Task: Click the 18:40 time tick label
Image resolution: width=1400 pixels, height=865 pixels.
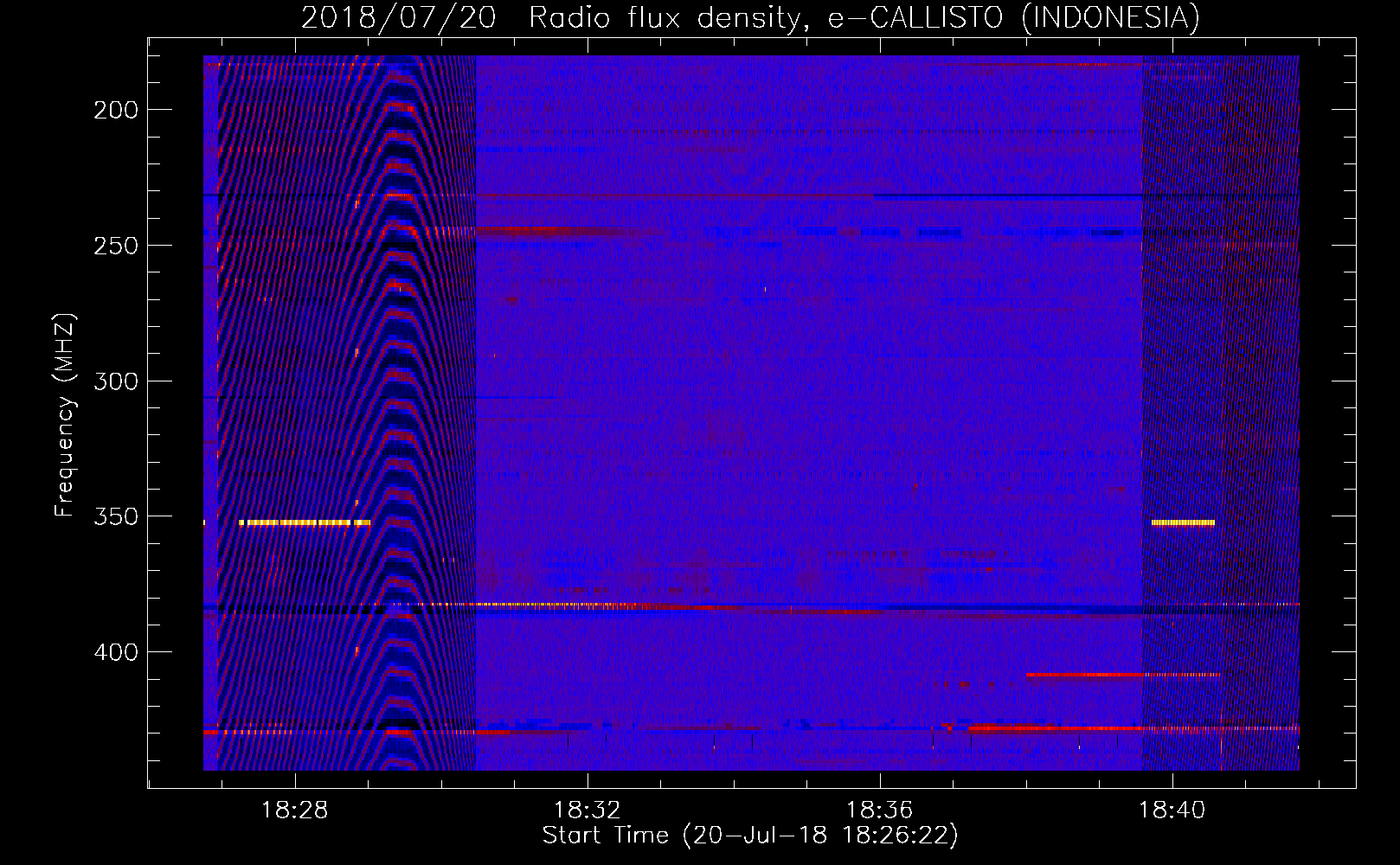Action: point(1172,811)
